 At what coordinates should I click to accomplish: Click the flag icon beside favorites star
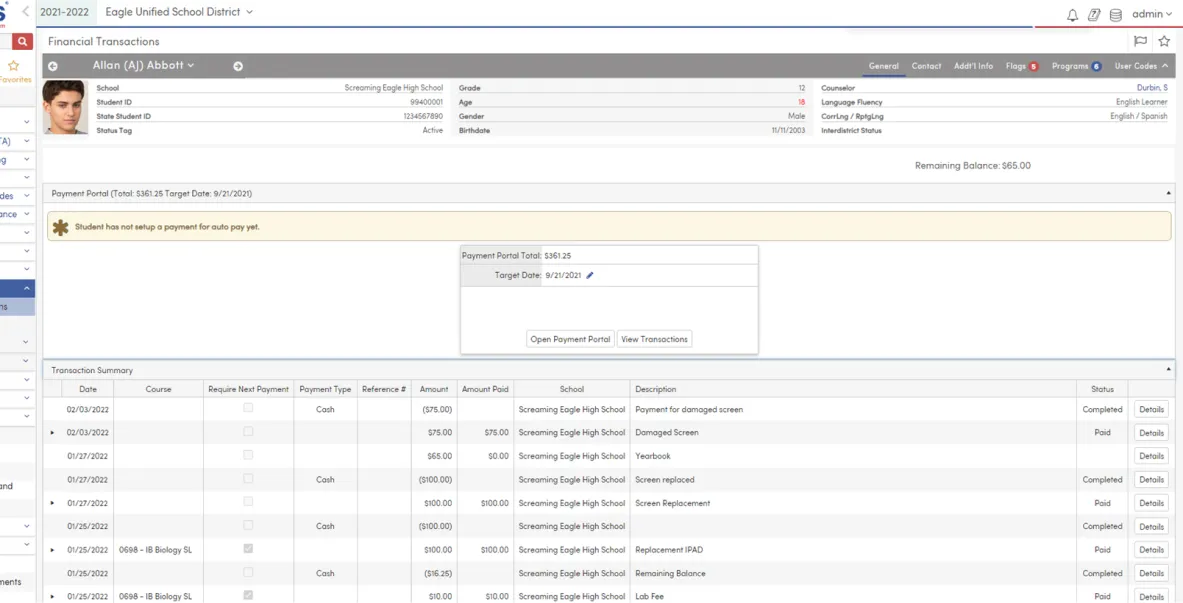(x=1140, y=42)
